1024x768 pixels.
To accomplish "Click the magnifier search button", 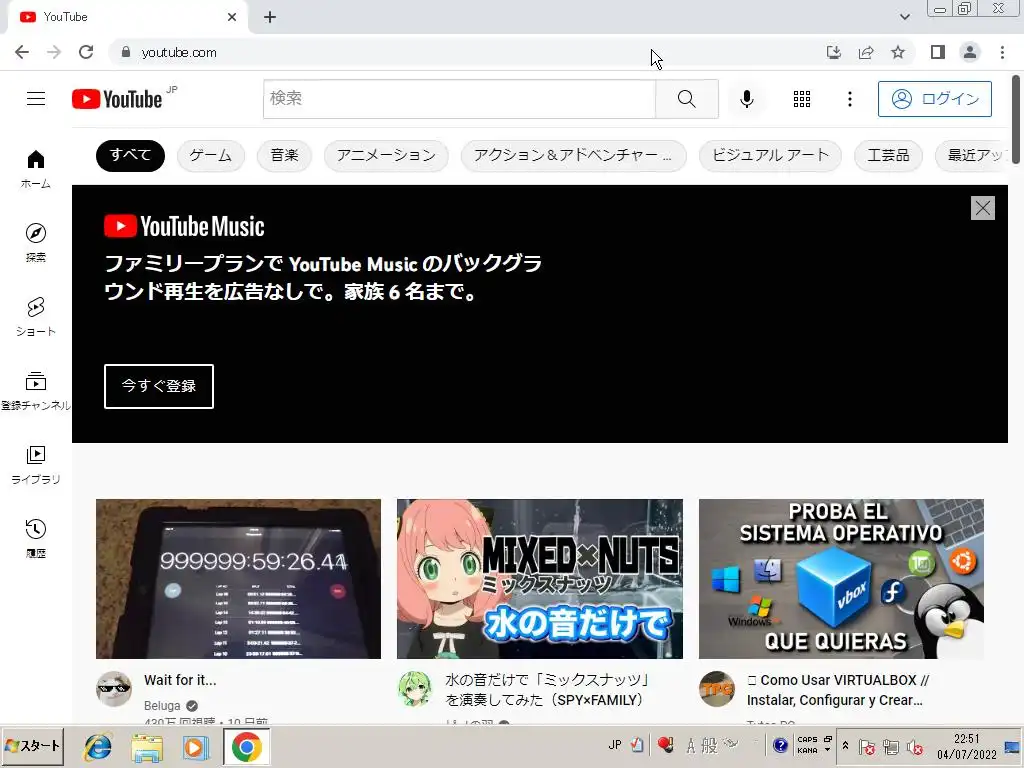I will pyautogui.click(x=686, y=99).
